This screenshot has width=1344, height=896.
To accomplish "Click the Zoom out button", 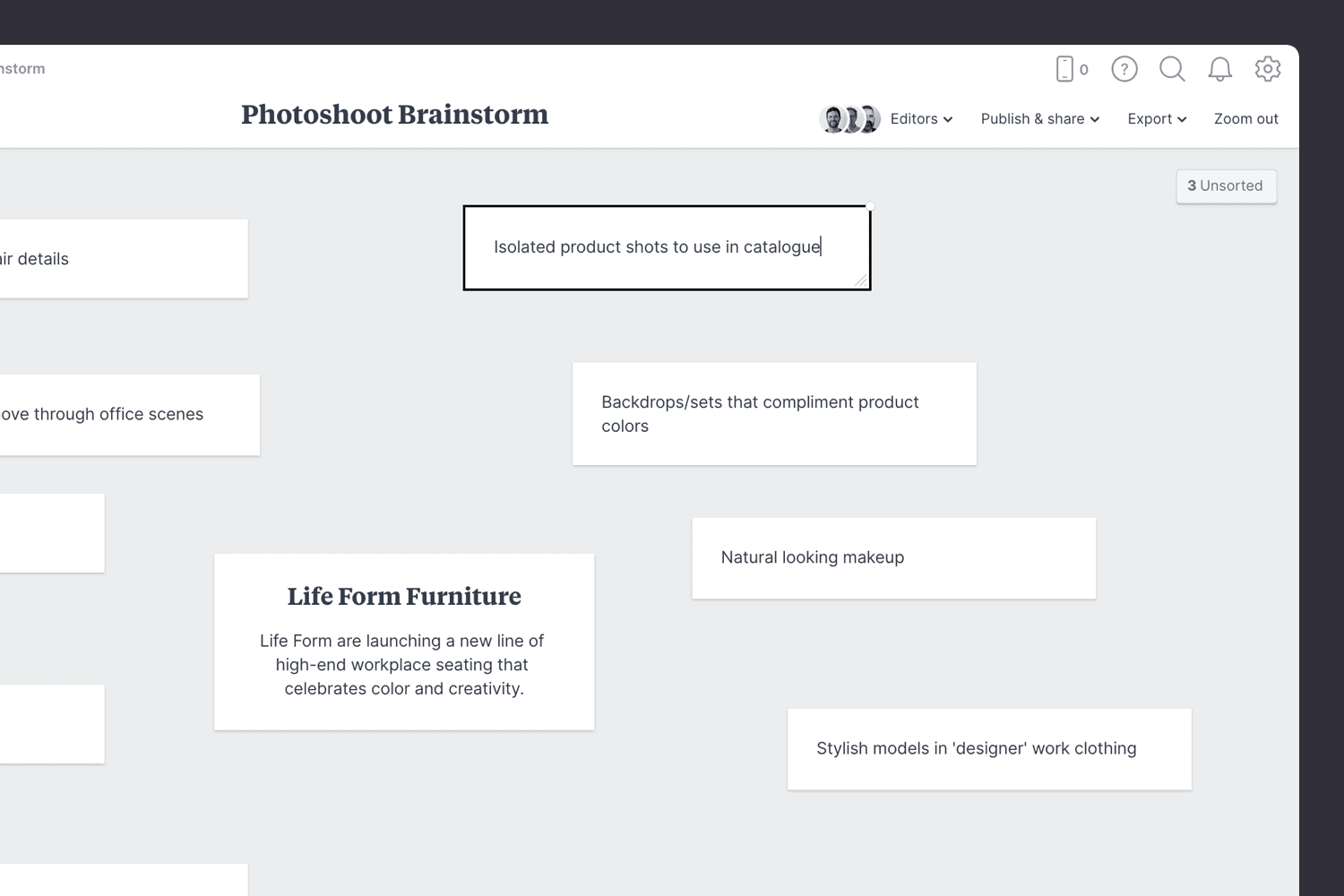I will [1245, 119].
